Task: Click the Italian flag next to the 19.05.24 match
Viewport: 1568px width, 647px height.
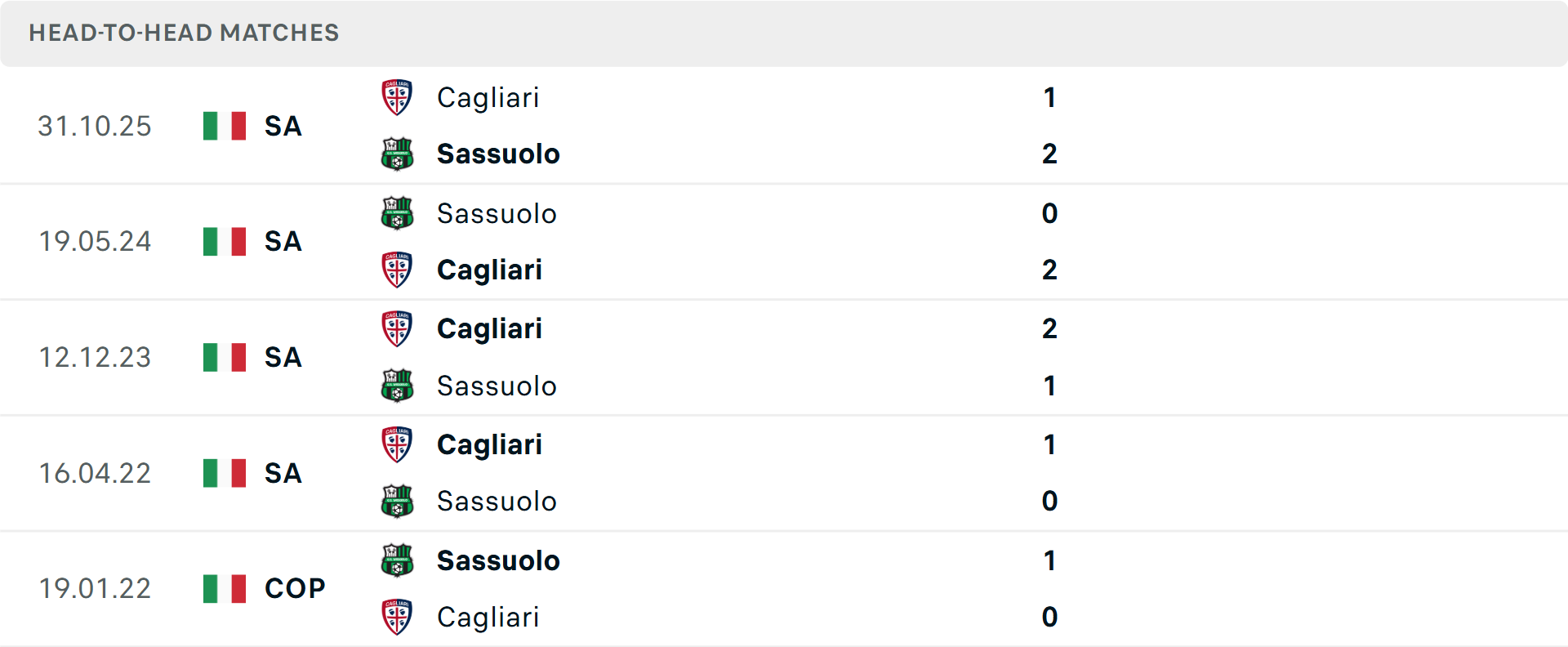Action: [225, 241]
